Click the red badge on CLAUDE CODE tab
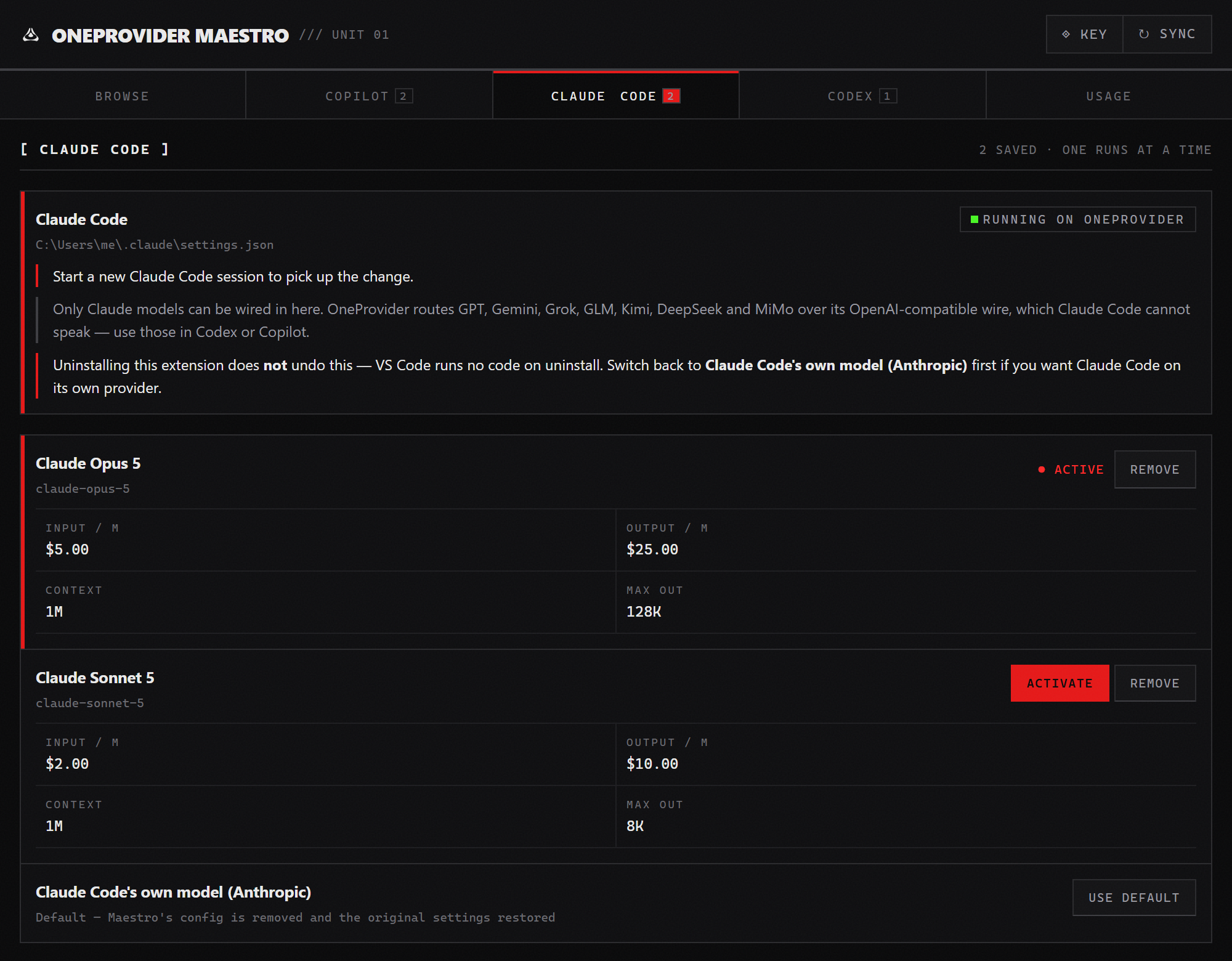The width and height of the screenshot is (1232, 961). (x=671, y=96)
